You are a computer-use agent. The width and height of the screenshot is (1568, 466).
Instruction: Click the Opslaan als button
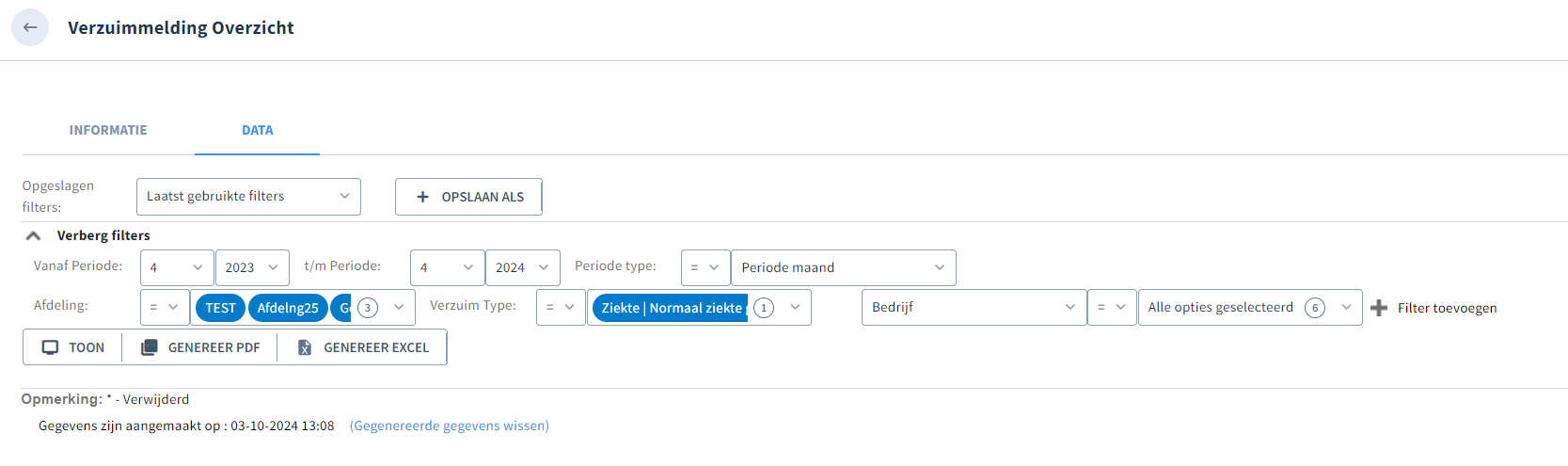coord(468,197)
